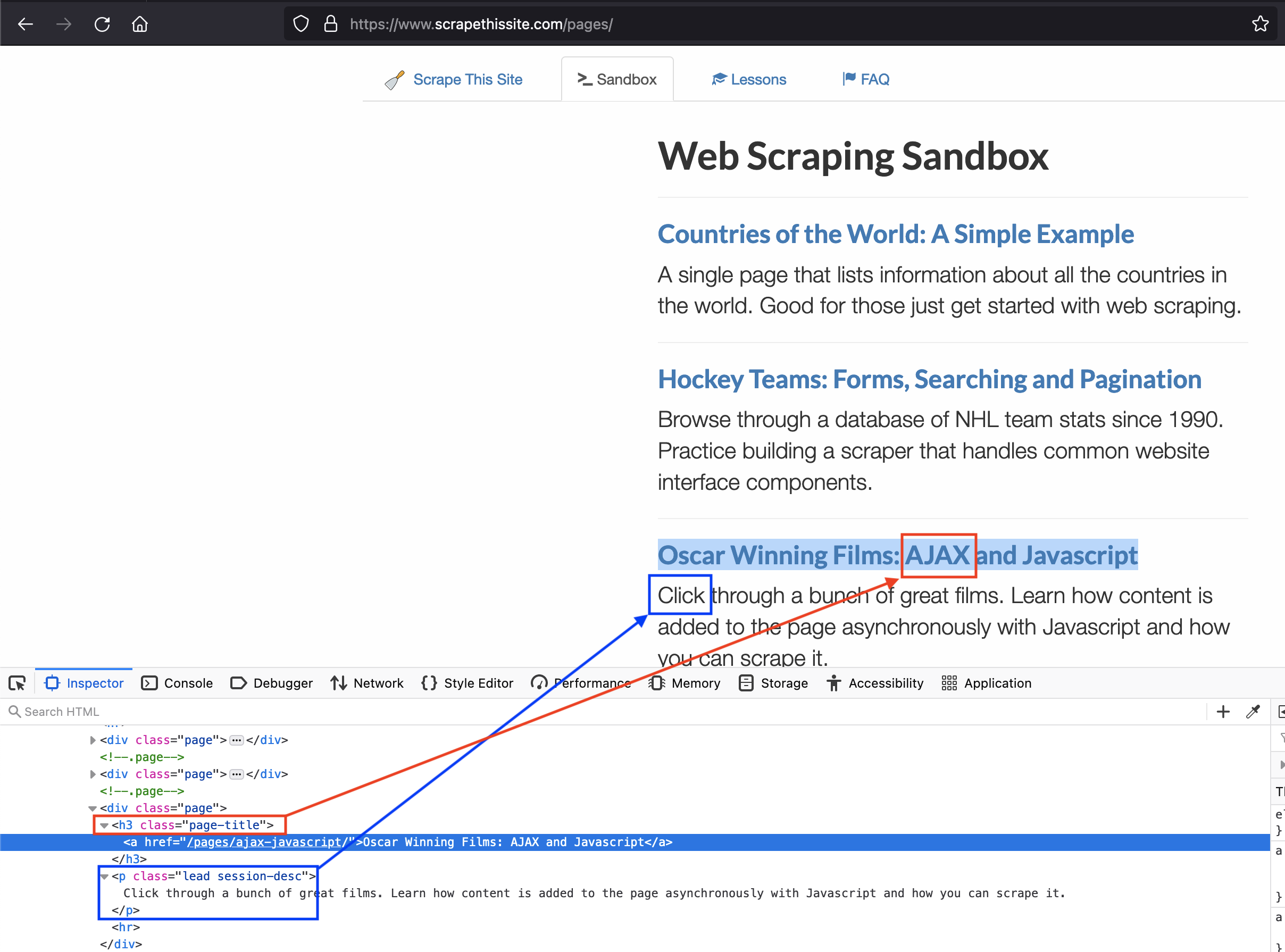The height and width of the screenshot is (952, 1285).
Task: Click the Web Scraping Sandbox heading
Action: point(853,157)
